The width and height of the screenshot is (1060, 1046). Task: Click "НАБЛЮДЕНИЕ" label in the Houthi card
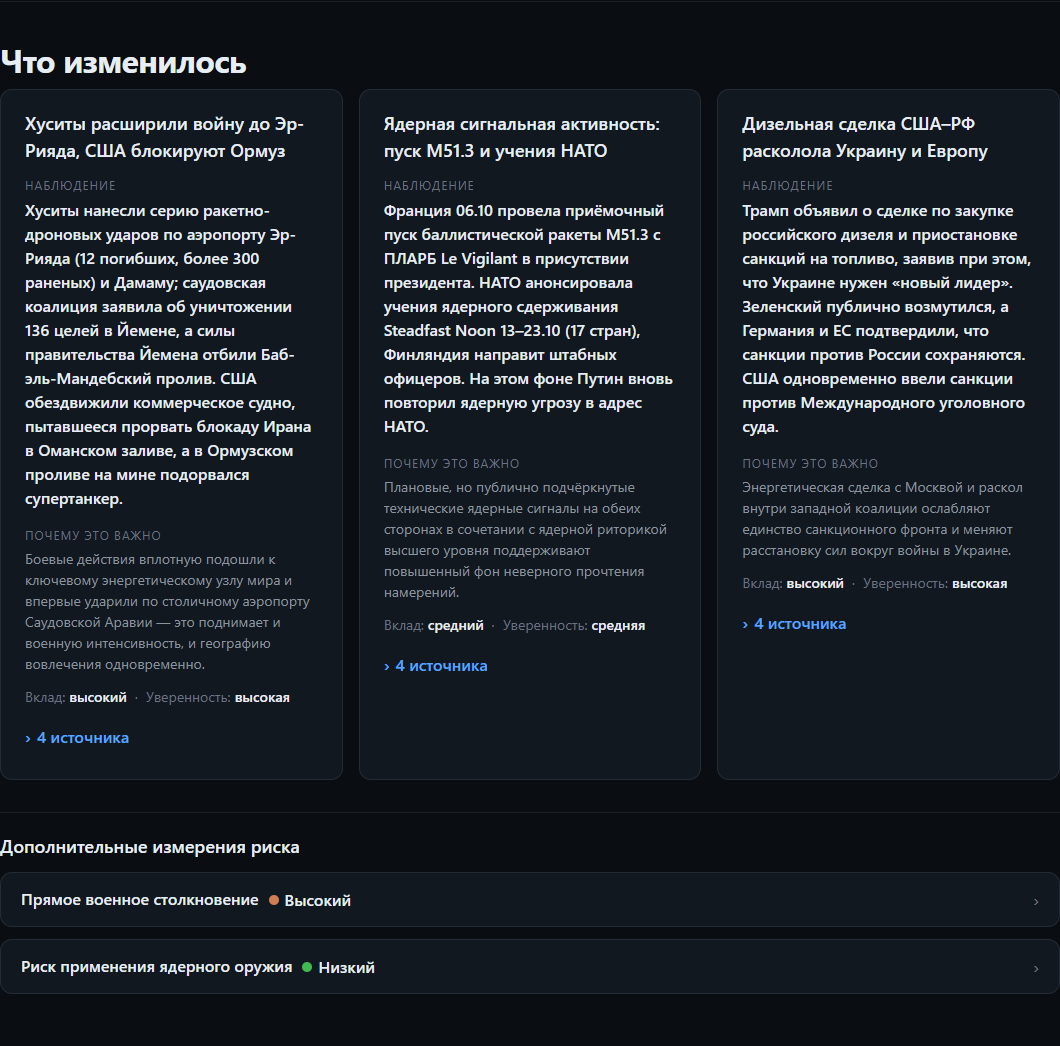[x=70, y=186]
